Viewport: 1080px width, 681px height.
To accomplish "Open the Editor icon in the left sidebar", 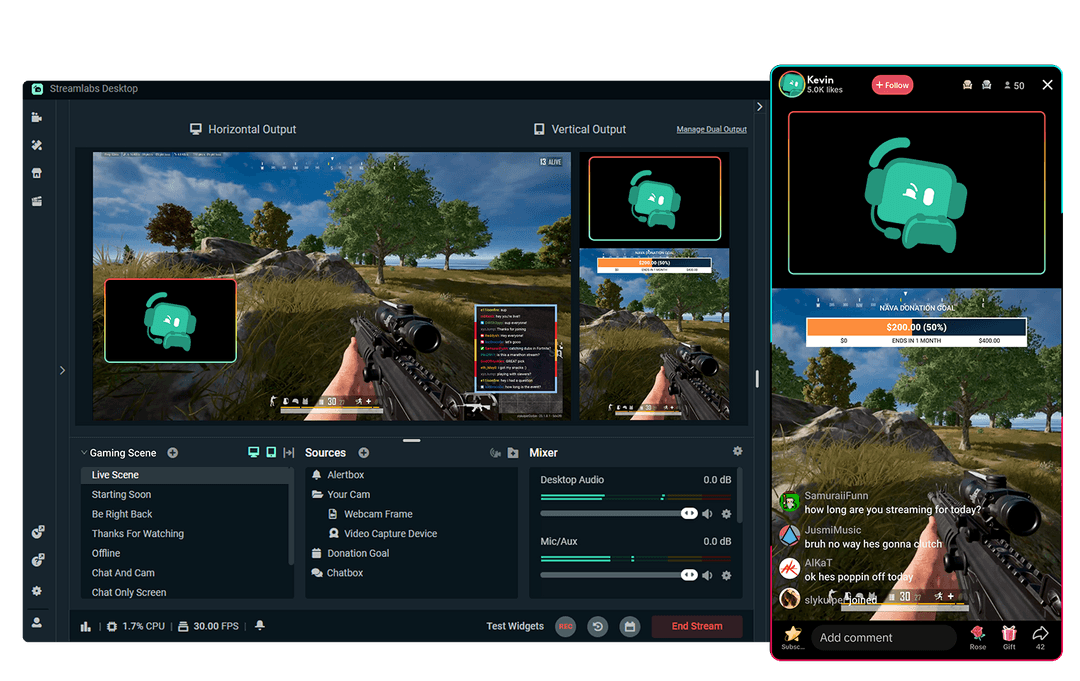I will (x=37, y=117).
